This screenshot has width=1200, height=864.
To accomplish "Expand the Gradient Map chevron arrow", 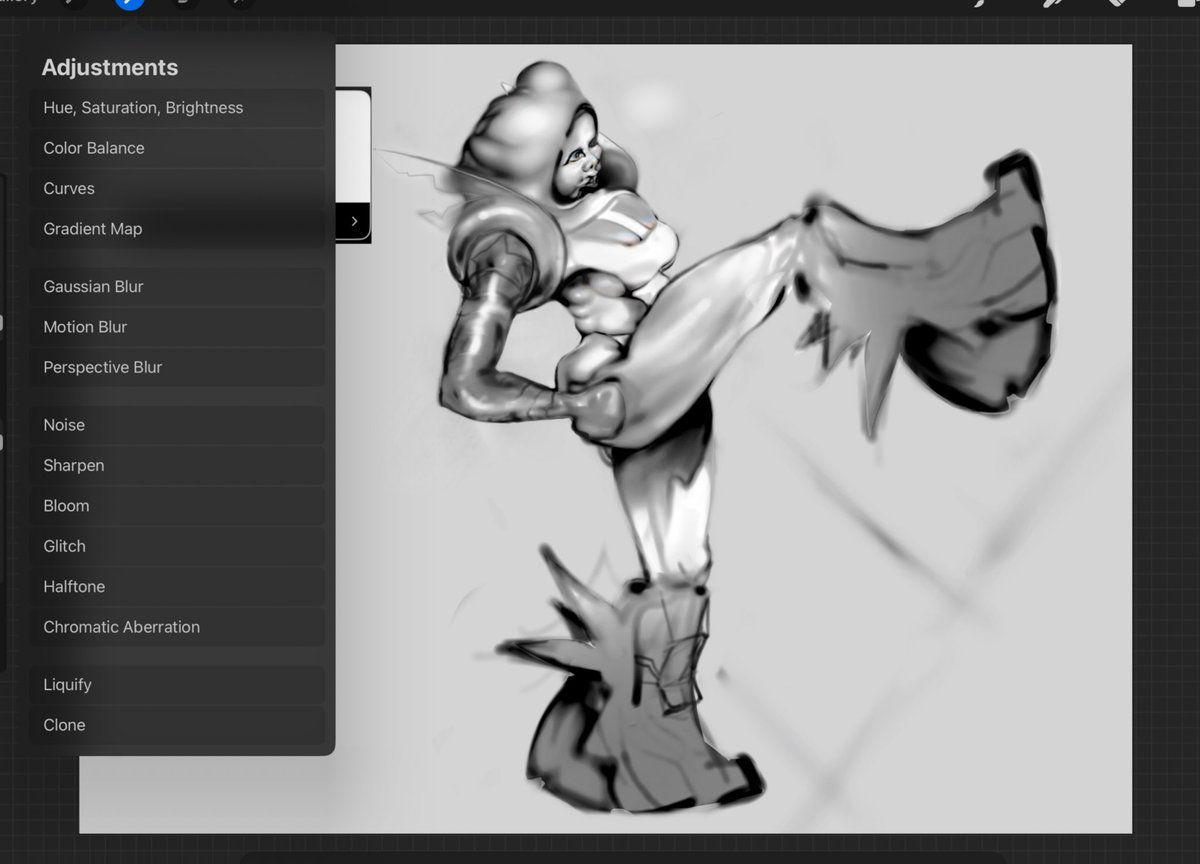I will [352, 221].
